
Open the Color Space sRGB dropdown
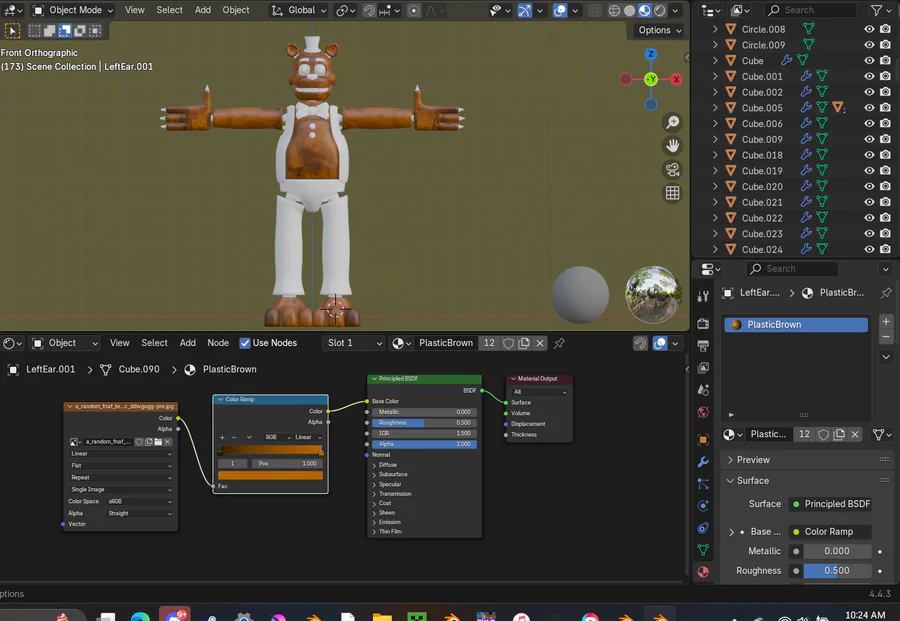pos(139,502)
